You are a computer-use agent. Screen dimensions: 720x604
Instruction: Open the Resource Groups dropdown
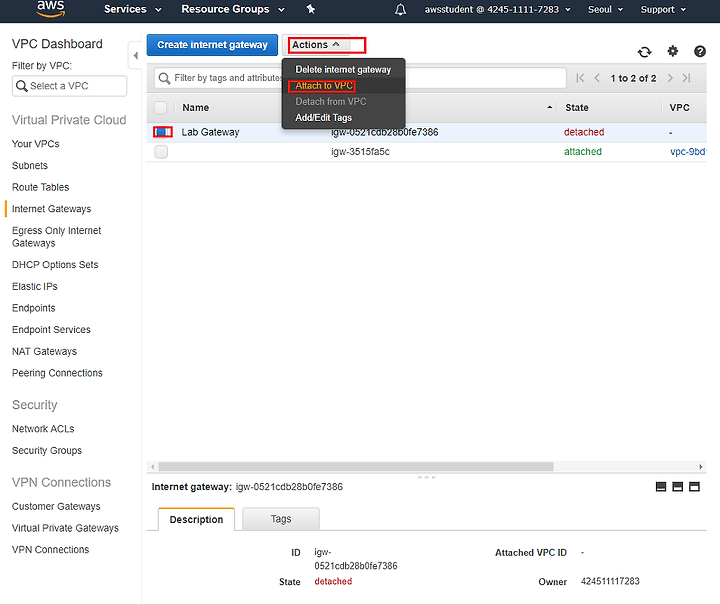pos(233,9)
